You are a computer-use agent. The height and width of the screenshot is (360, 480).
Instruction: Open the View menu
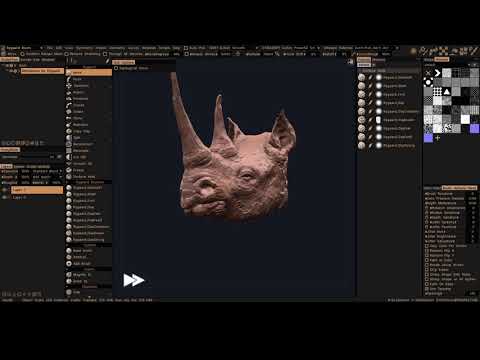[69, 48]
